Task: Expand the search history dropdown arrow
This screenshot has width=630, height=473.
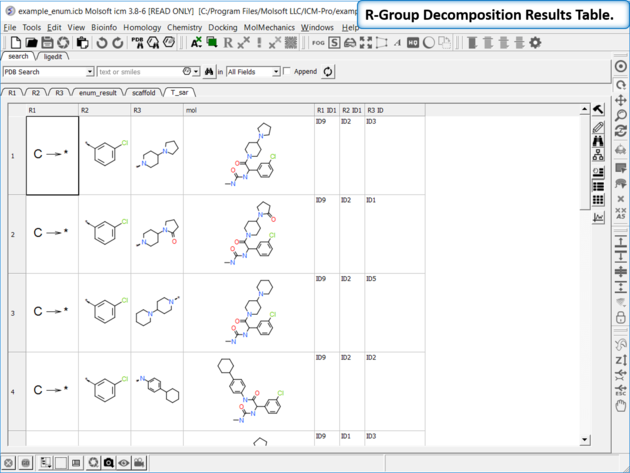Action: pyautogui.click(x=196, y=72)
